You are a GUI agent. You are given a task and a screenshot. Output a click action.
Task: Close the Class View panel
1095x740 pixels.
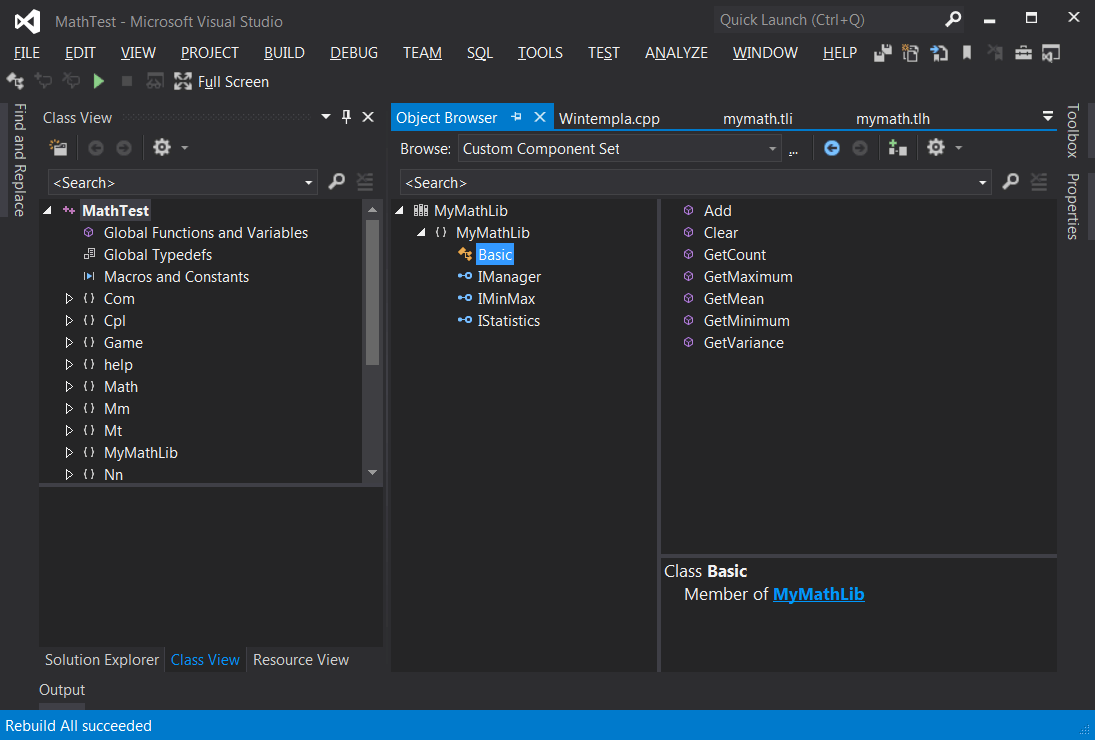tap(368, 117)
